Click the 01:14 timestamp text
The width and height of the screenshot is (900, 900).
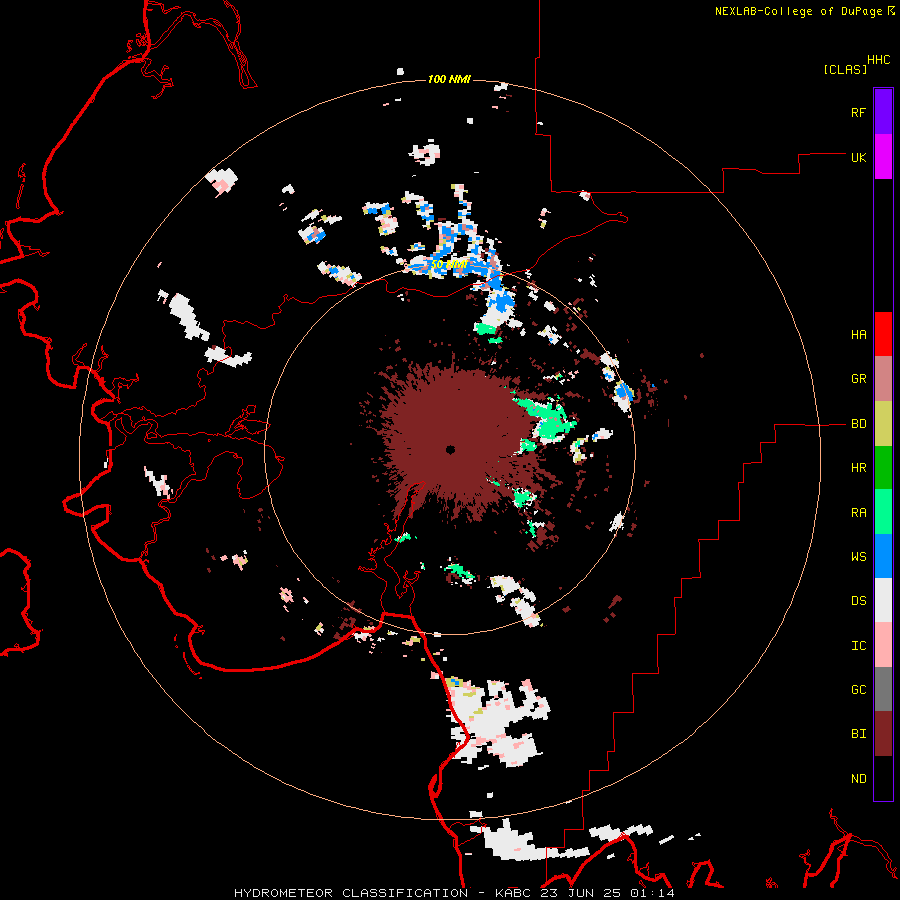click(x=654, y=893)
